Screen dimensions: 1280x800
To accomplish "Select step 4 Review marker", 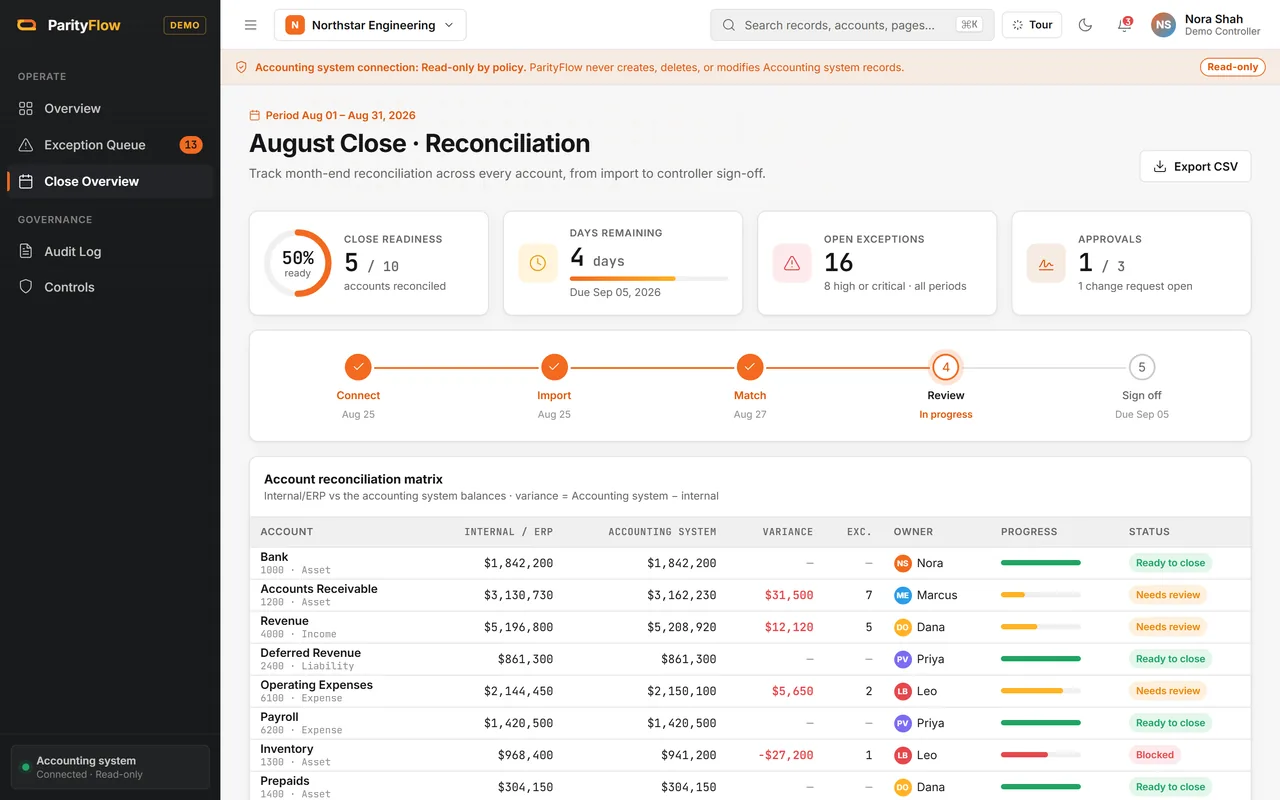I will coord(946,367).
